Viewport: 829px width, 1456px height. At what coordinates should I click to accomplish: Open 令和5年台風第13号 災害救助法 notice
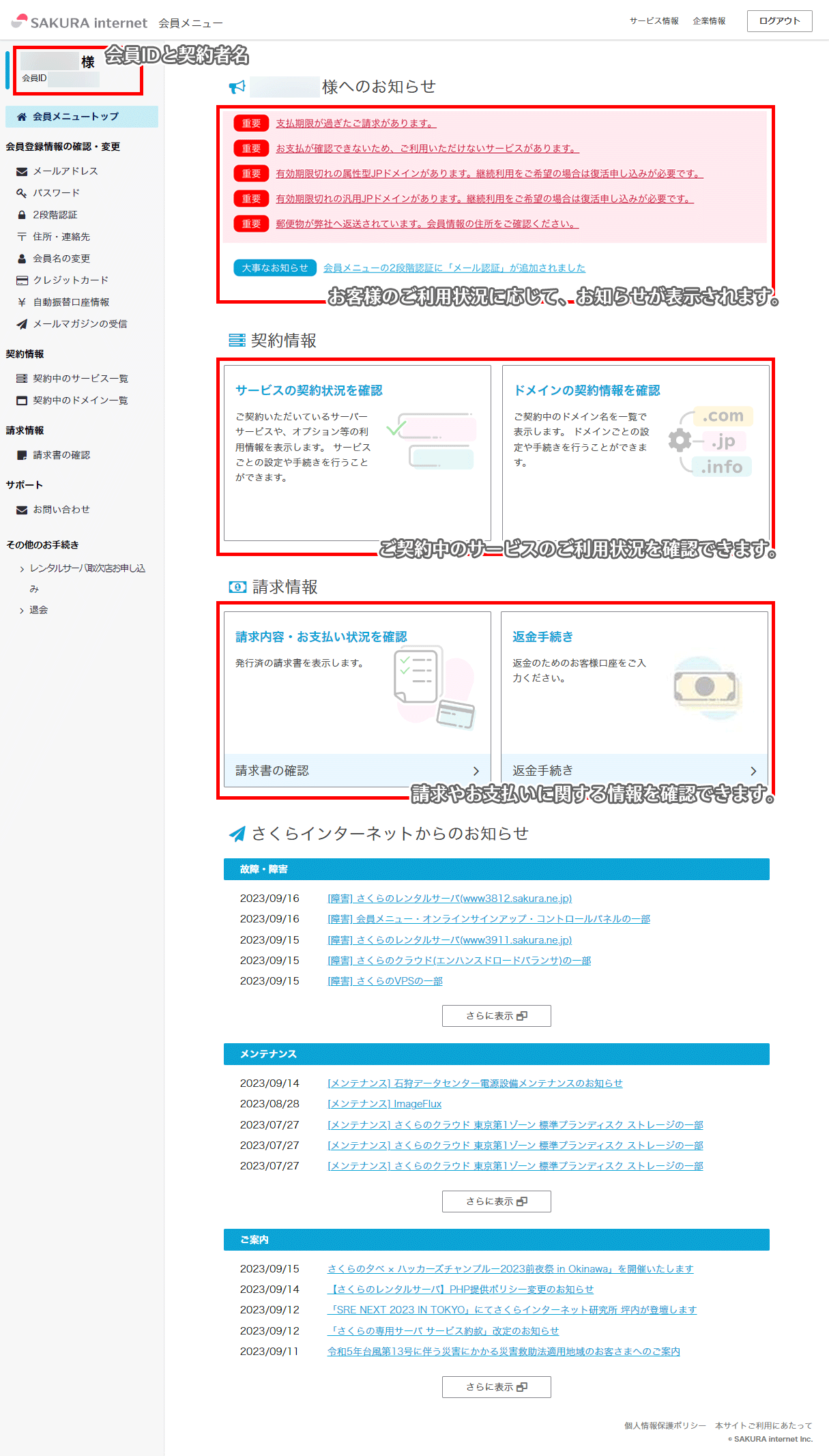pyautogui.click(x=504, y=1352)
